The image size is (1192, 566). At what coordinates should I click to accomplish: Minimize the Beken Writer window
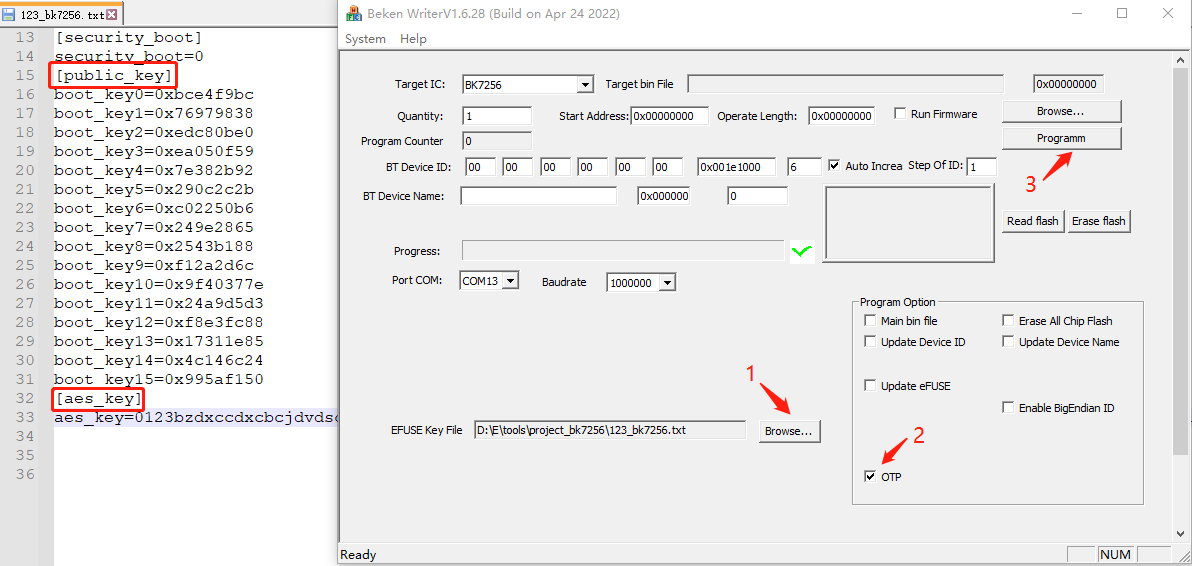click(x=1076, y=14)
